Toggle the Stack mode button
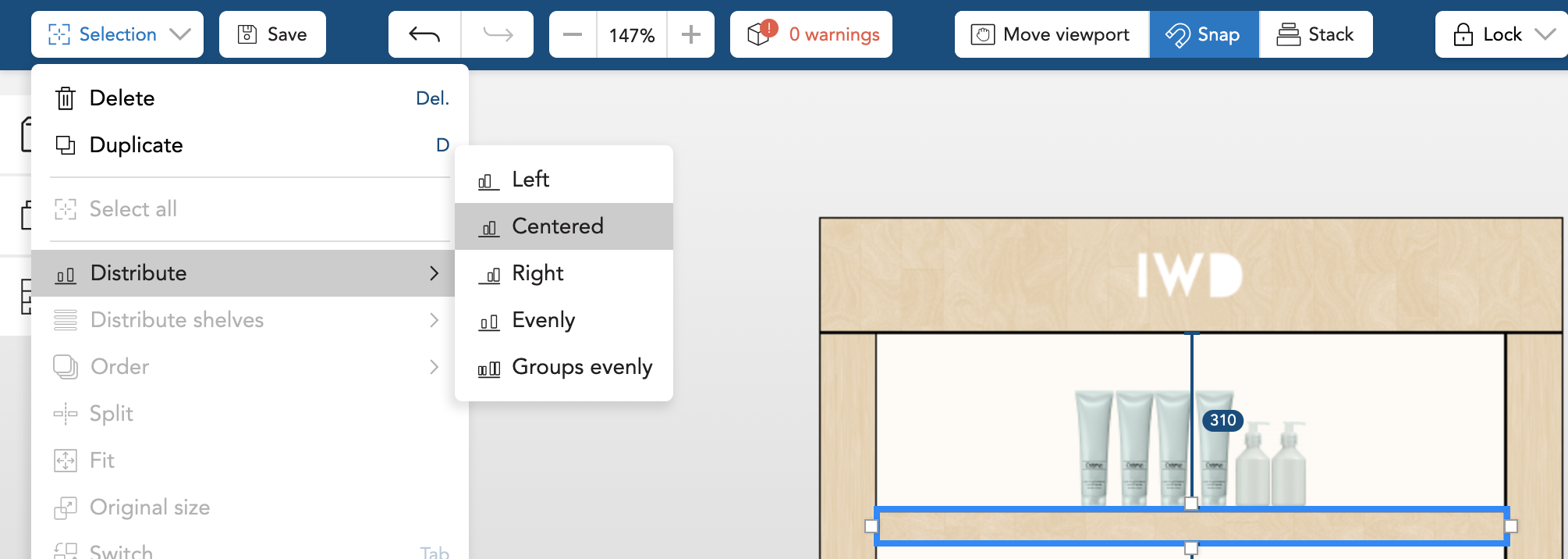 pos(1316,34)
